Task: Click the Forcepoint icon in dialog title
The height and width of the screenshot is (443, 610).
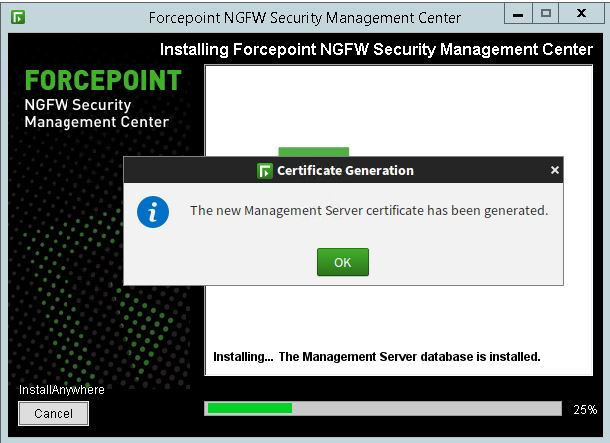Action: pyautogui.click(x=265, y=171)
